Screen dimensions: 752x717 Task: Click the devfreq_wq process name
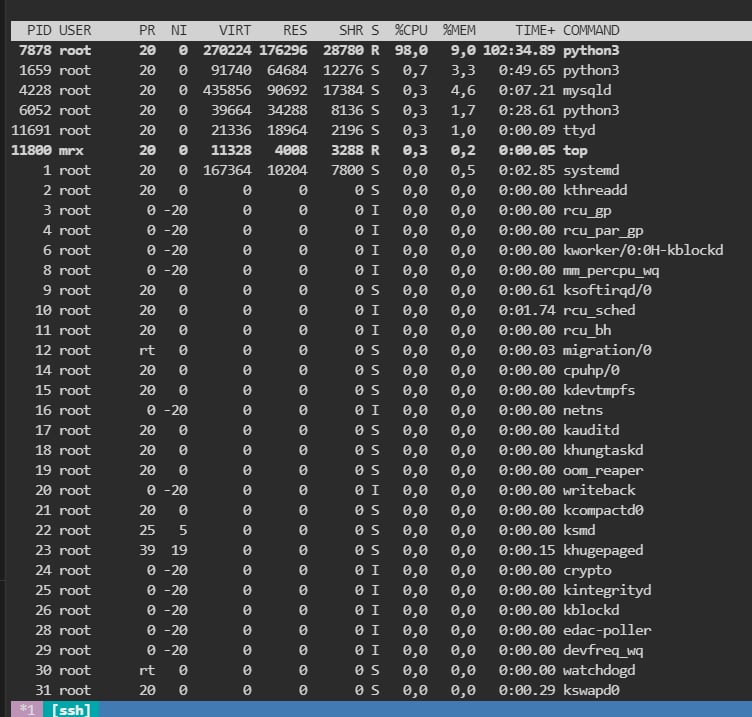click(x=603, y=650)
